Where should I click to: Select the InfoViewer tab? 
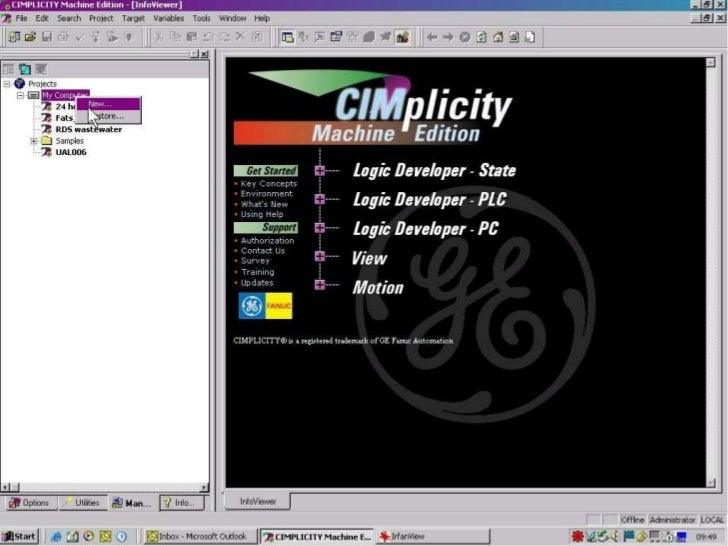pyautogui.click(x=258, y=501)
